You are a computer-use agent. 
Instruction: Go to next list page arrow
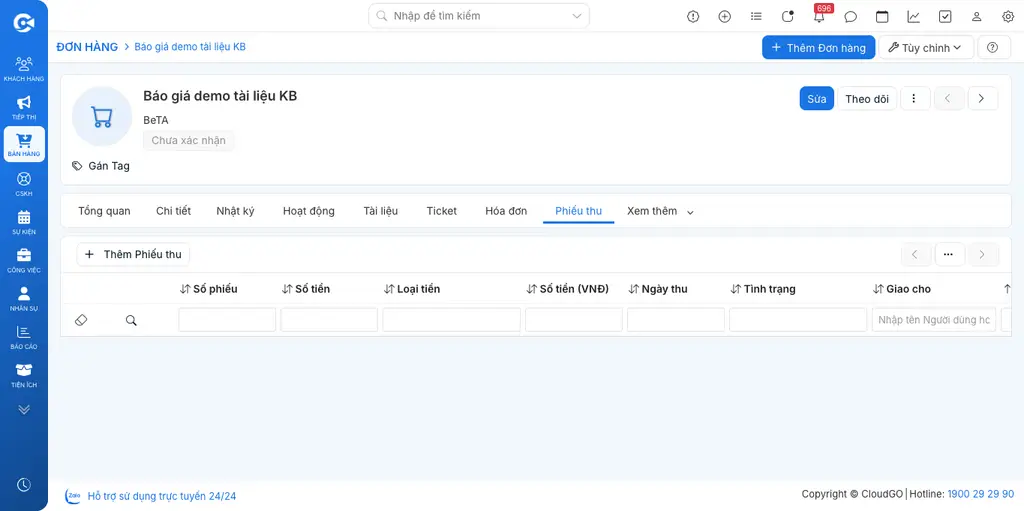click(982, 254)
